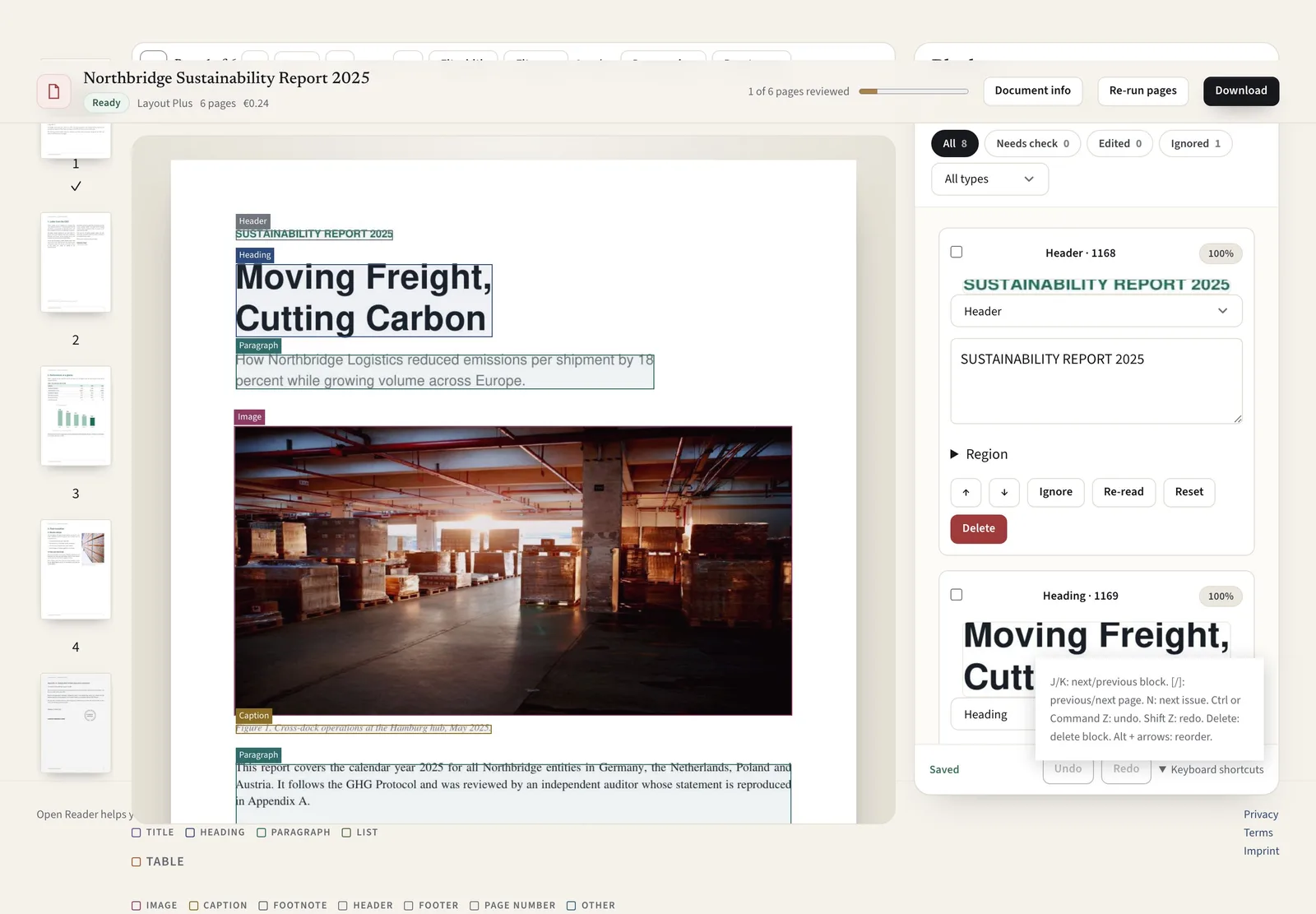Click the Re-run pages button

point(1142,90)
